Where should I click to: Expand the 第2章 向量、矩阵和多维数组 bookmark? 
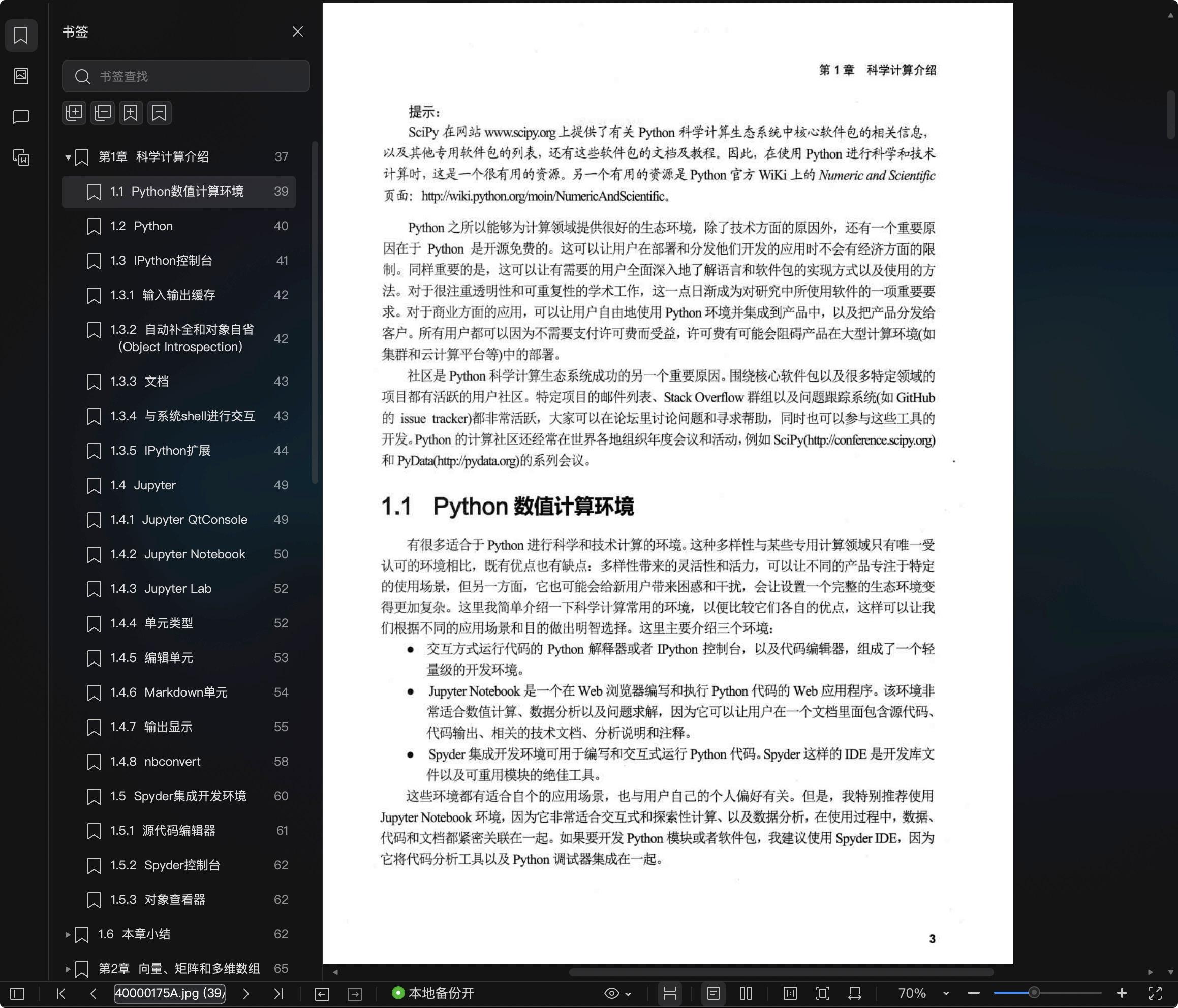pos(68,969)
